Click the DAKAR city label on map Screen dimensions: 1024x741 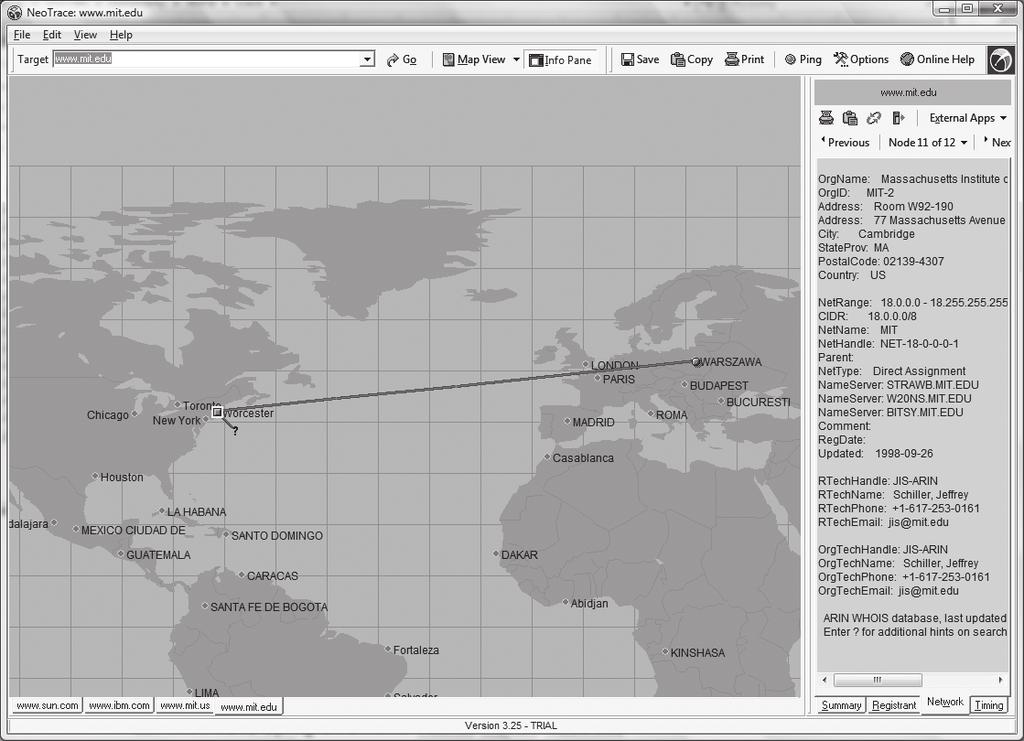pyautogui.click(x=519, y=555)
